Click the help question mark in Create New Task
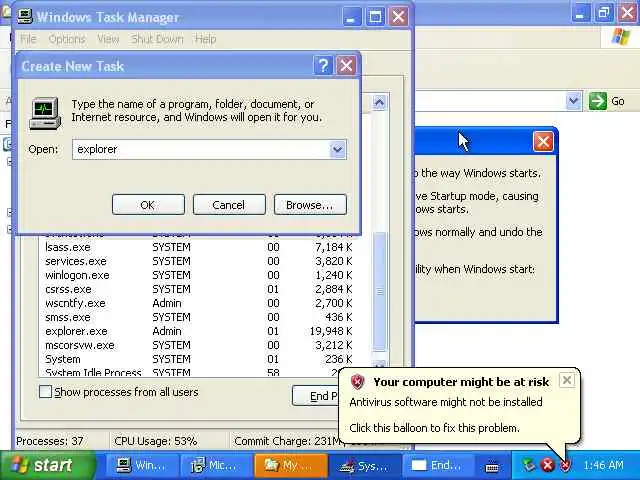Image resolution: width=640 pixels, height=480 pixels. pos(323,65)
